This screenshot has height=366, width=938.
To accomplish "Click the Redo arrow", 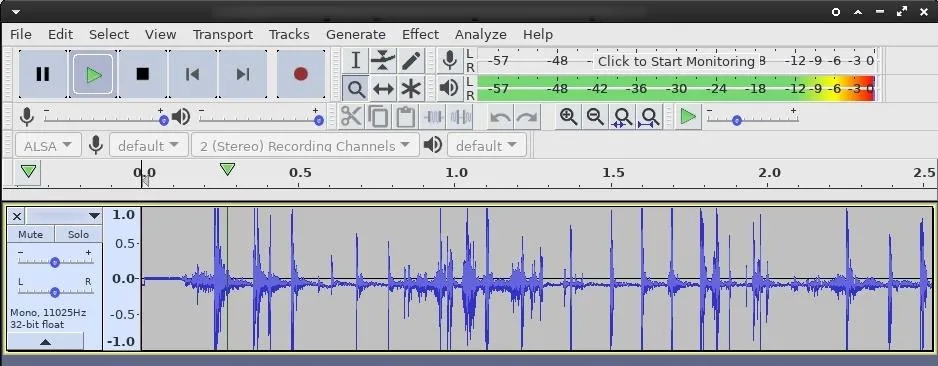I will 527,117.
